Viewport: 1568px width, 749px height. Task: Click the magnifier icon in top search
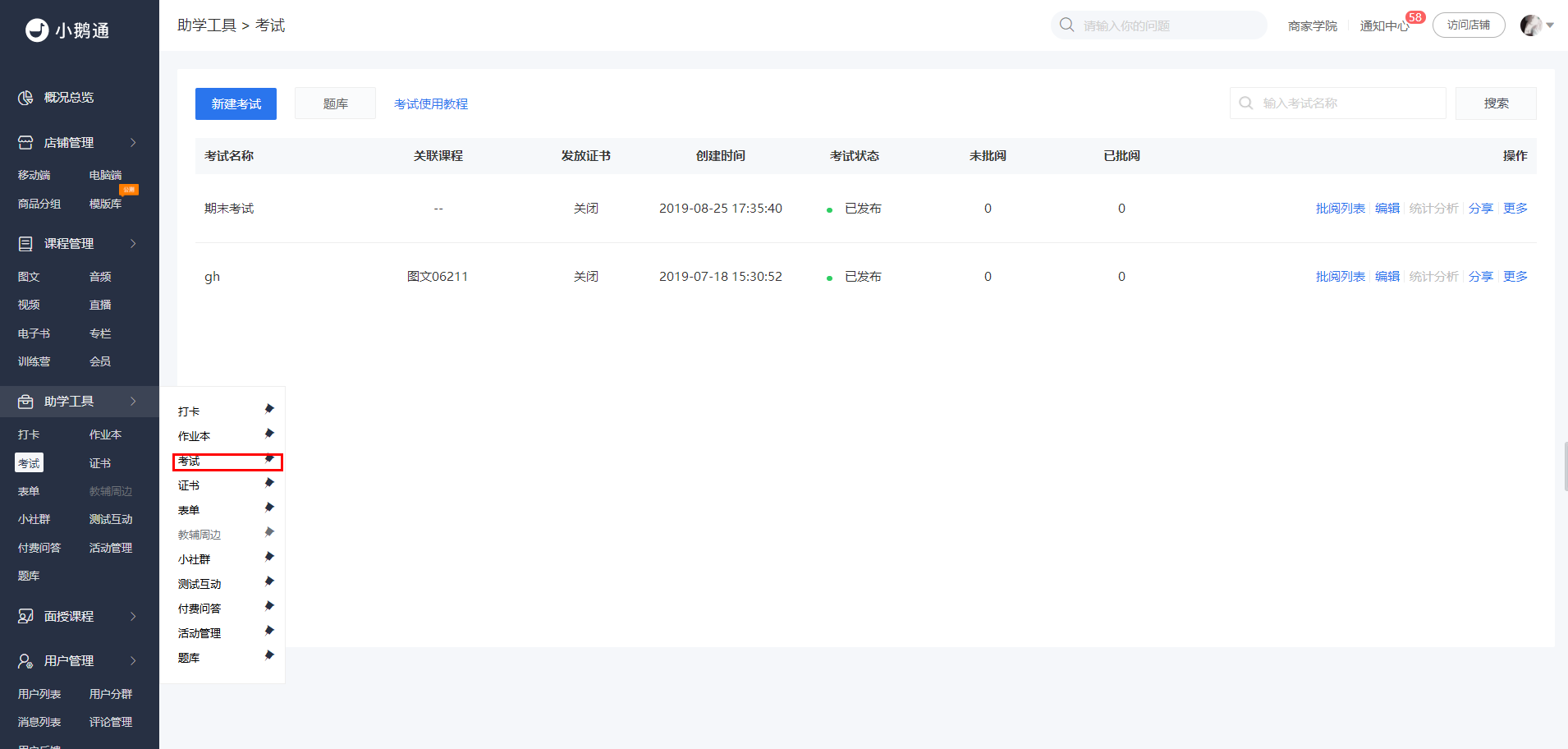pyautogui.click(x=1066, y=25)
